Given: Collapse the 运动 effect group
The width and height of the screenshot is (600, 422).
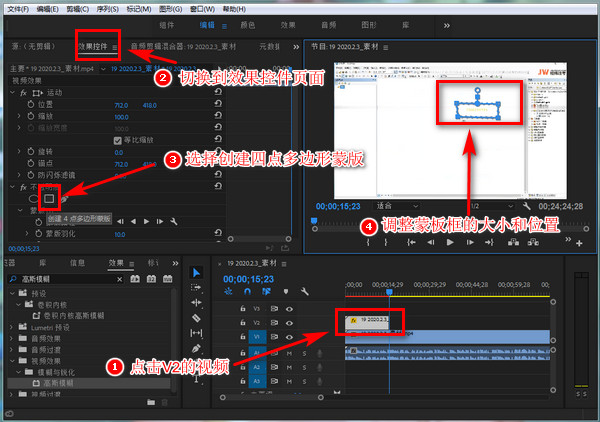Looking at the screenshot, I should click(13, 93).
